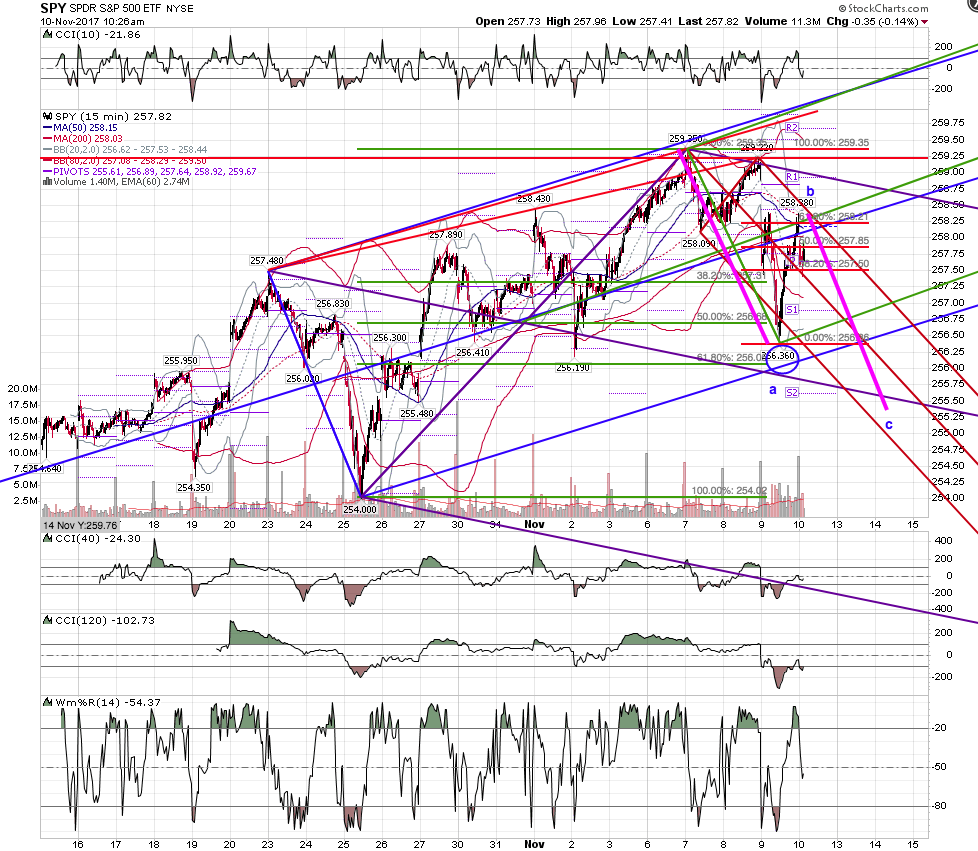
Task: Select the wave label 'a'
Action: pos(773,390)
